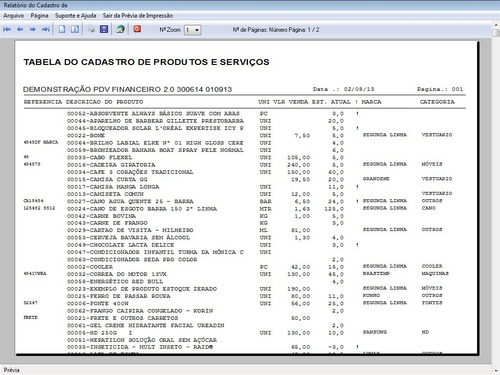Go to next page arrow icon
500x375 pixels.
pos(32,29)
